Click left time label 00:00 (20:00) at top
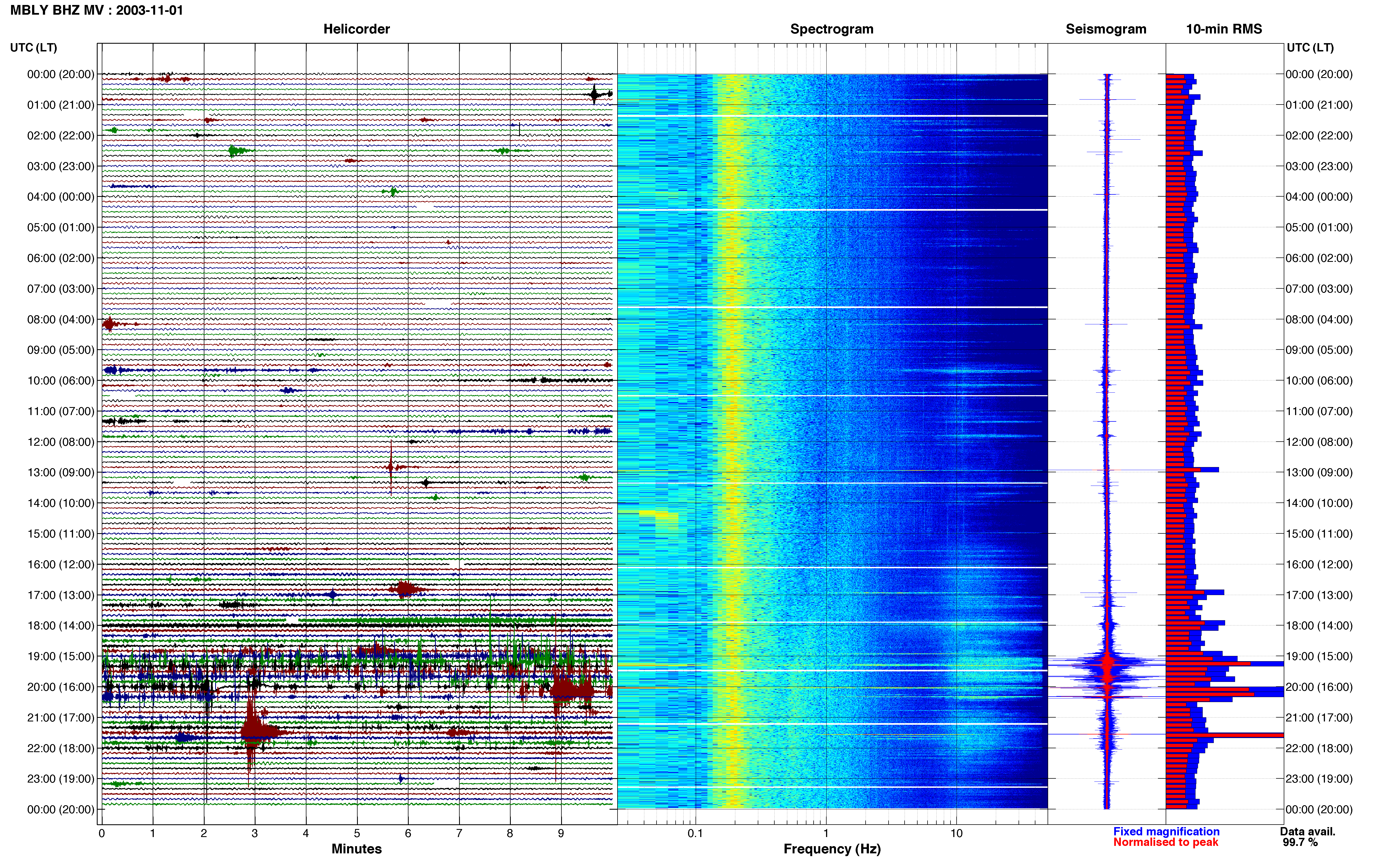This screenshot has height=868, width=1388. (60, 74)
